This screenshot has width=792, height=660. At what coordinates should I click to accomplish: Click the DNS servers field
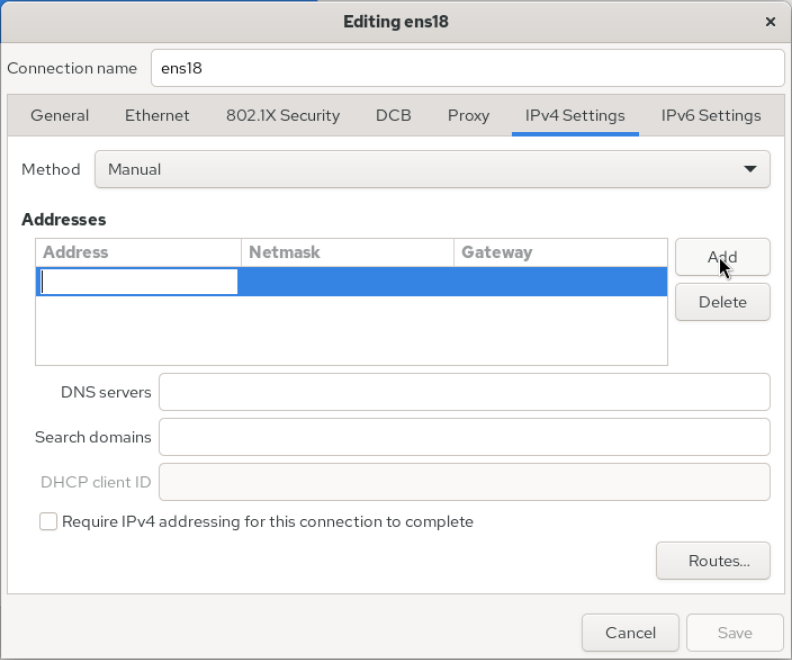tap(464, 392)
